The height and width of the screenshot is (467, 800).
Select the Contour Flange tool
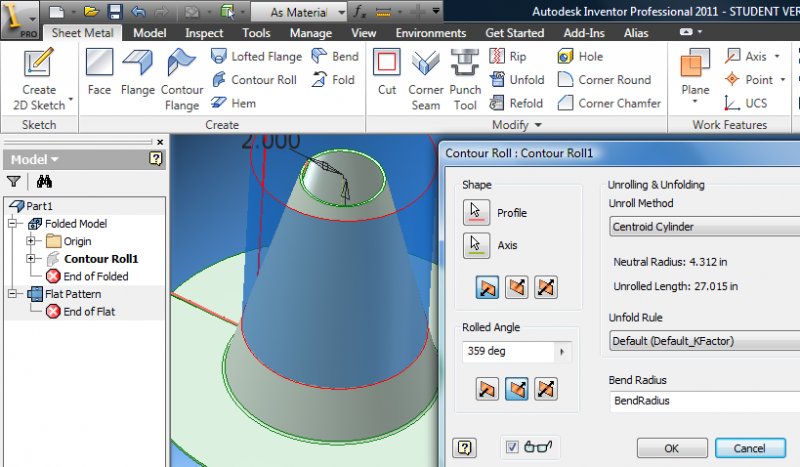pos(182,79)
